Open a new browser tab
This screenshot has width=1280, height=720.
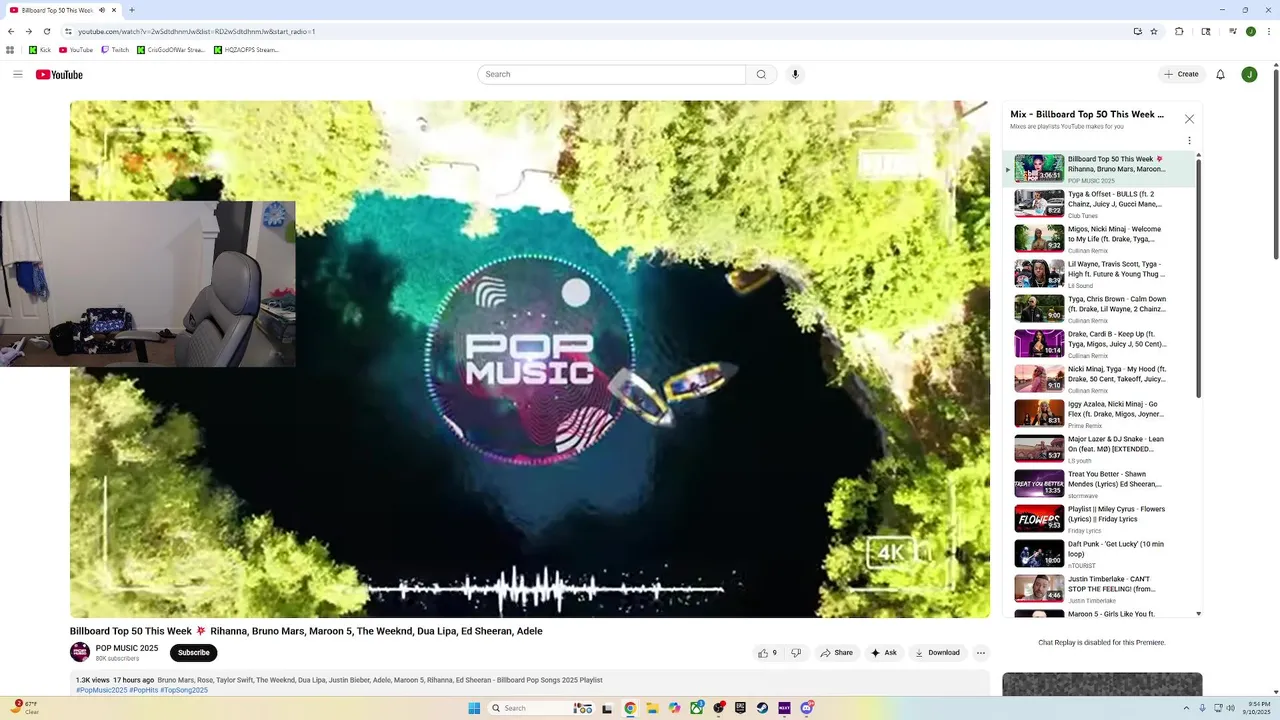pos(132,10)
